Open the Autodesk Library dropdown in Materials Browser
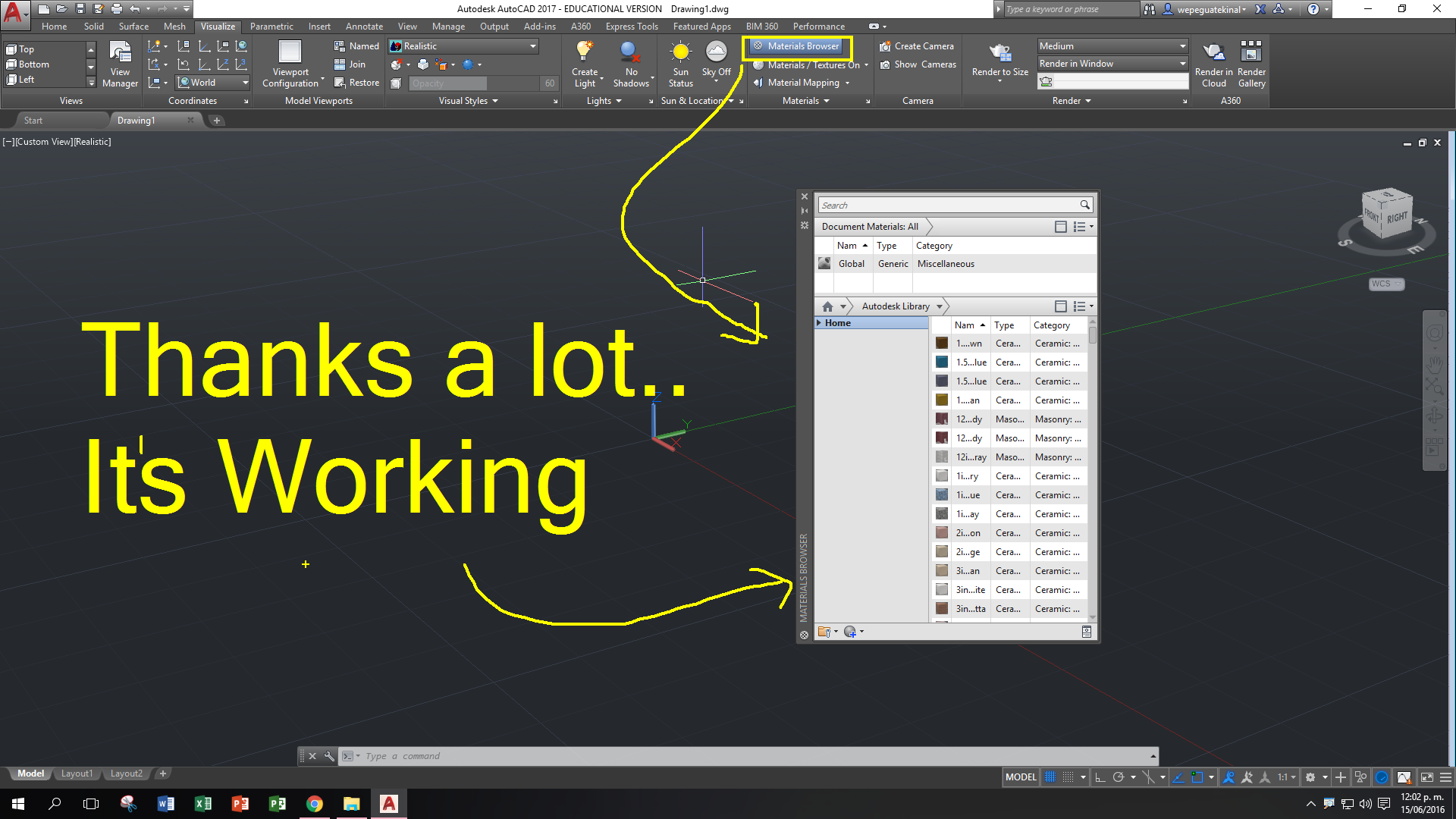1456x819 pixels. pos(939,306)
